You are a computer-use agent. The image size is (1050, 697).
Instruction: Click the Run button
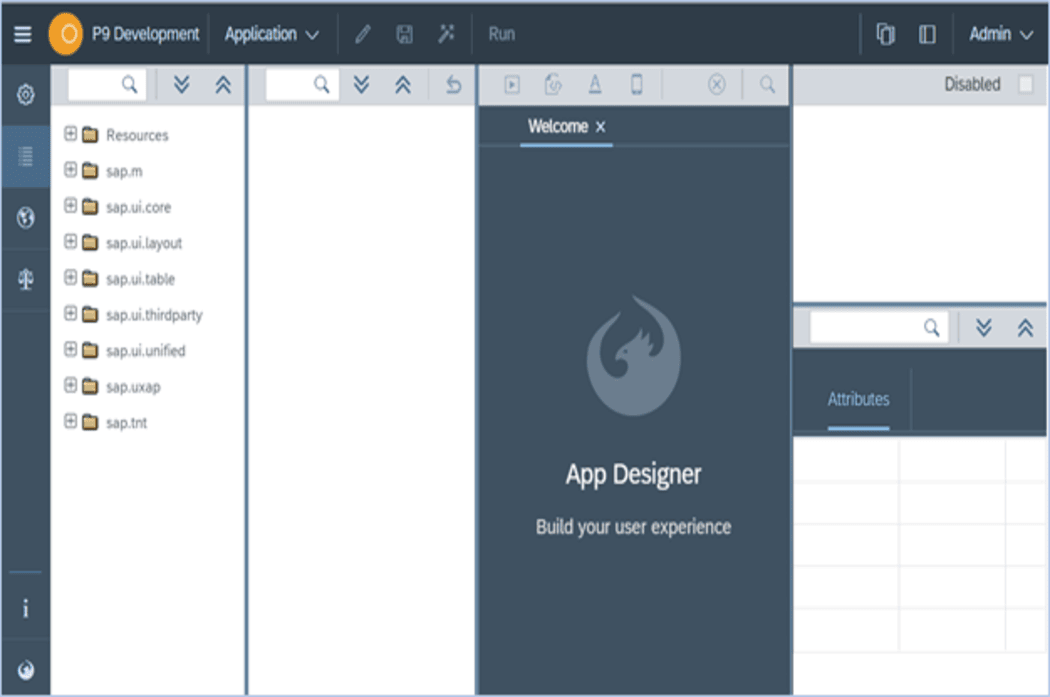coord(502,34)
